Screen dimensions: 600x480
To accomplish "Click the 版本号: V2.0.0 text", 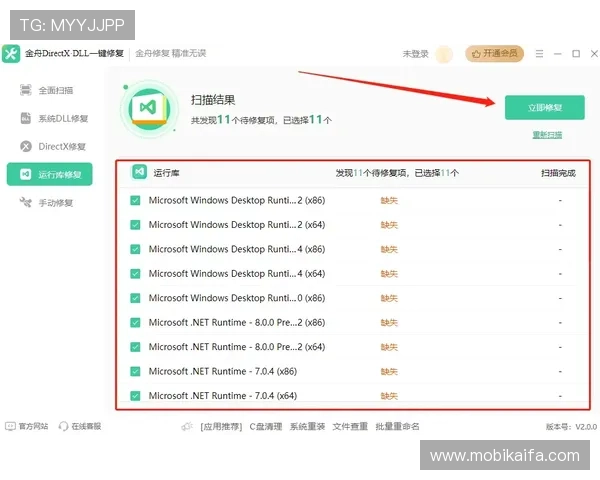I will pos(571,426).
